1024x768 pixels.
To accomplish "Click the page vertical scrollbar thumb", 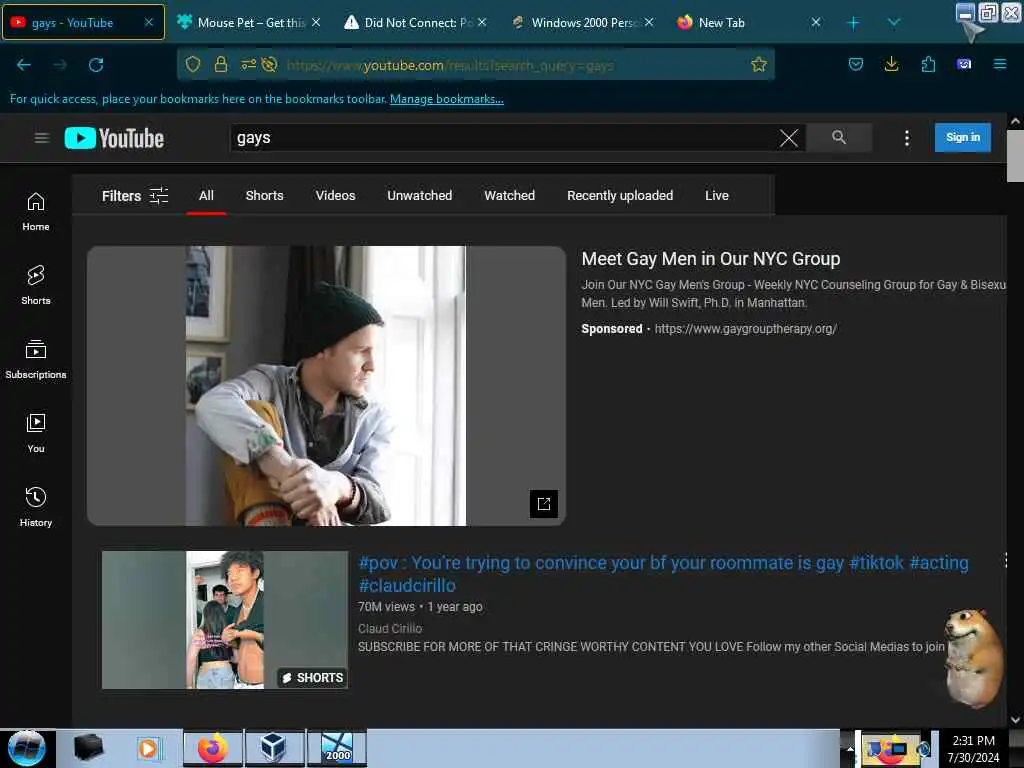I will point(1015,155).
